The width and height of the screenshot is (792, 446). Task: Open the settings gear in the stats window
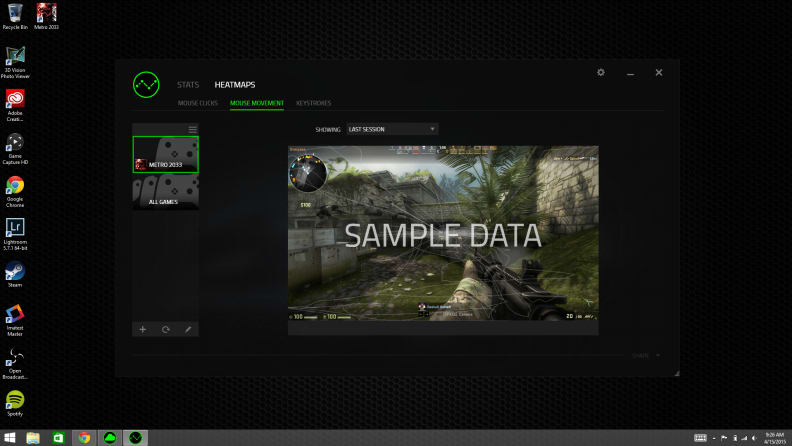tap(601, 72)
